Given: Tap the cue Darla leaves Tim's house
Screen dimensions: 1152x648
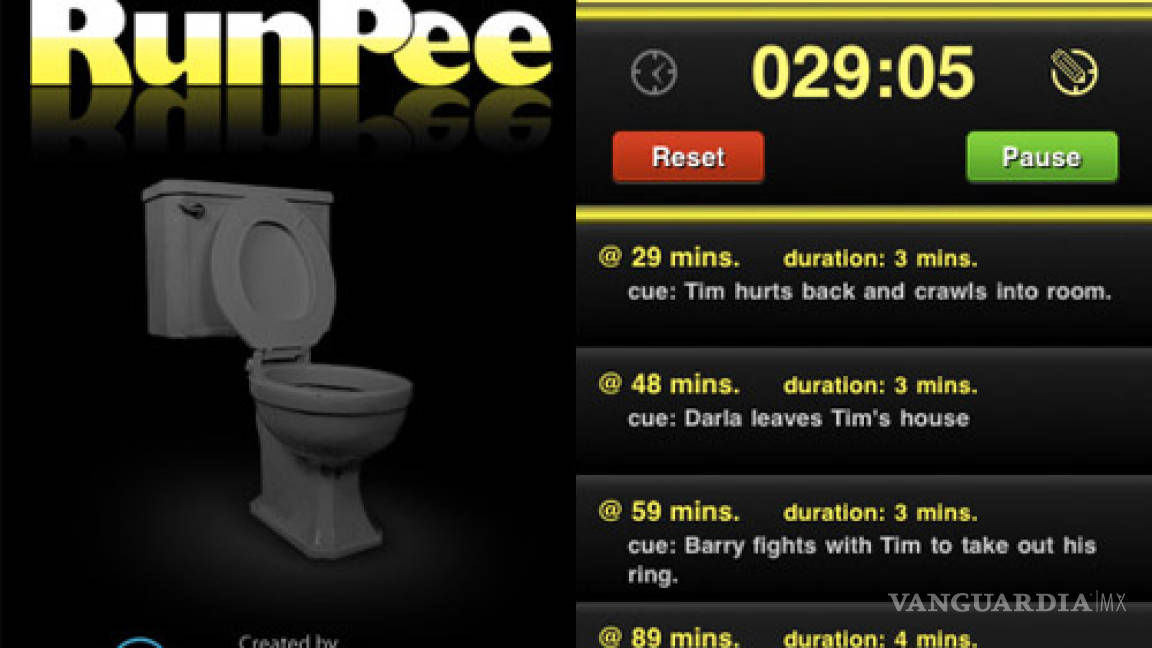Looking at the screenshot, I should click(799, 418).
